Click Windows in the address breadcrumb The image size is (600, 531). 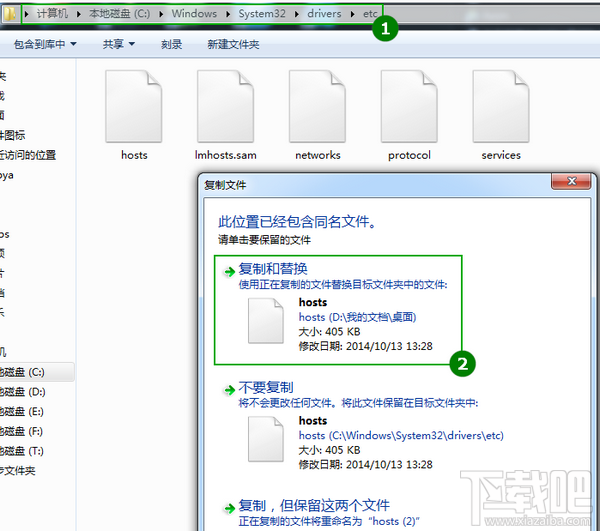(x=194, y=14)
